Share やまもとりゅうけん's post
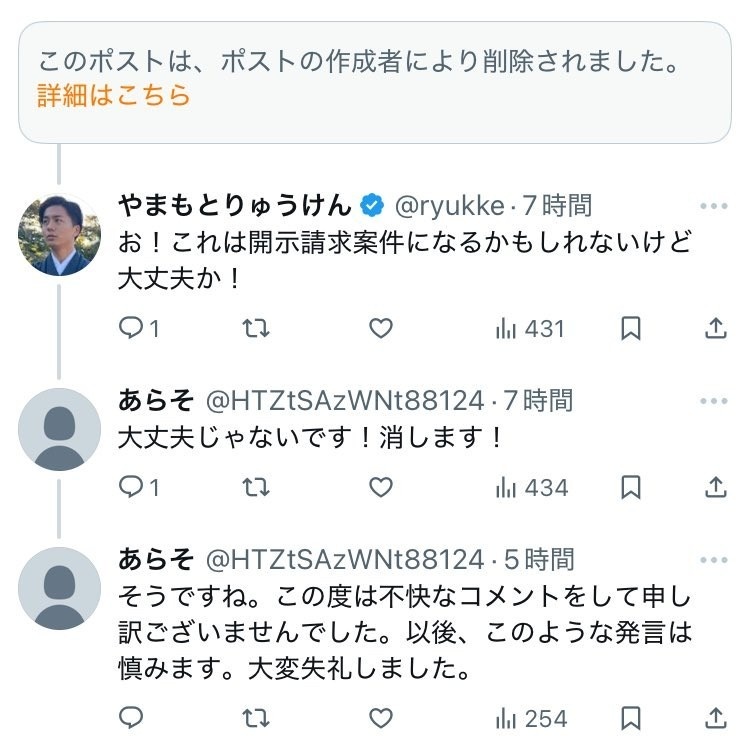Viewport: 749px width, 752px height. click(716, 328)
